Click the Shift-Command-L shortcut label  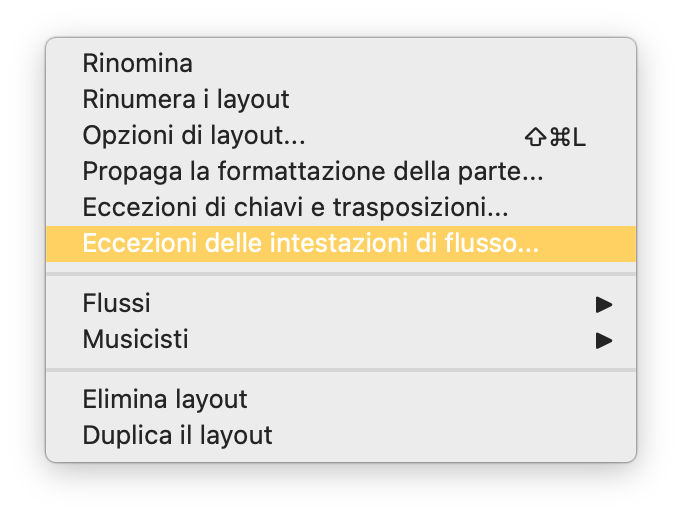[x=555, y=136]
